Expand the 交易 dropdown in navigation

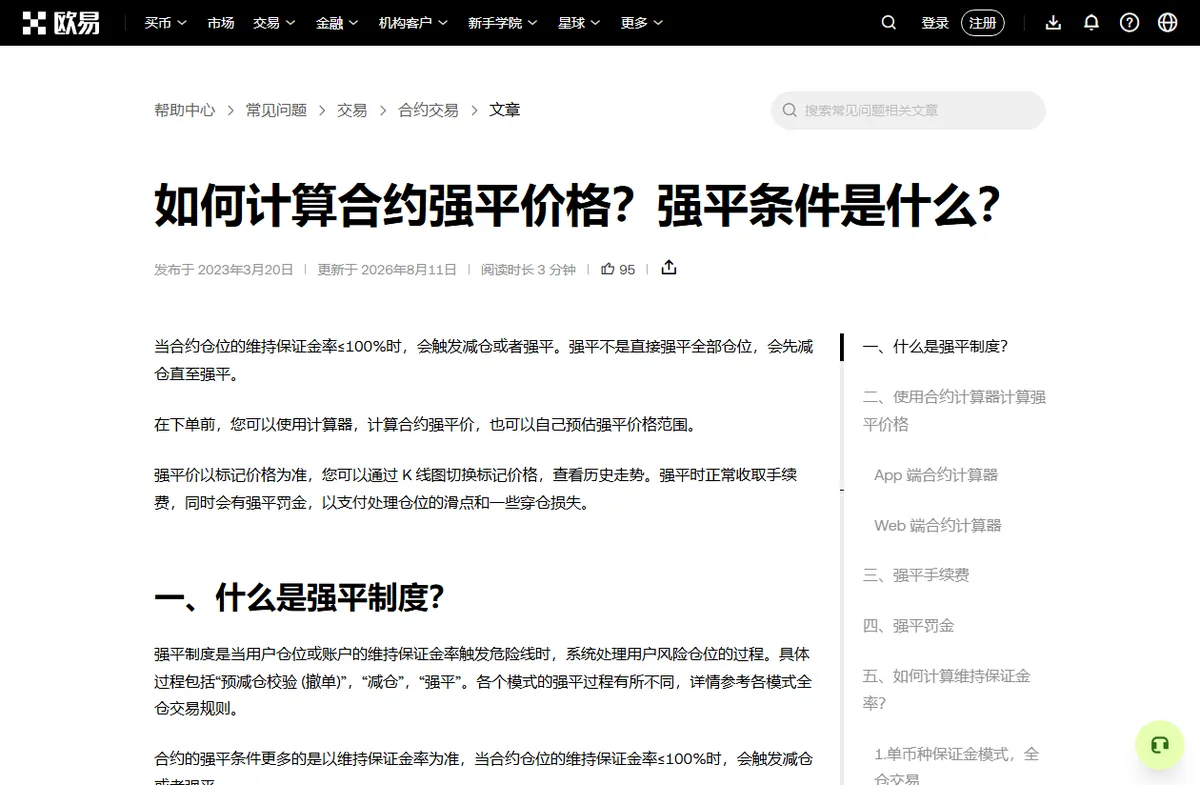[274, 23]
